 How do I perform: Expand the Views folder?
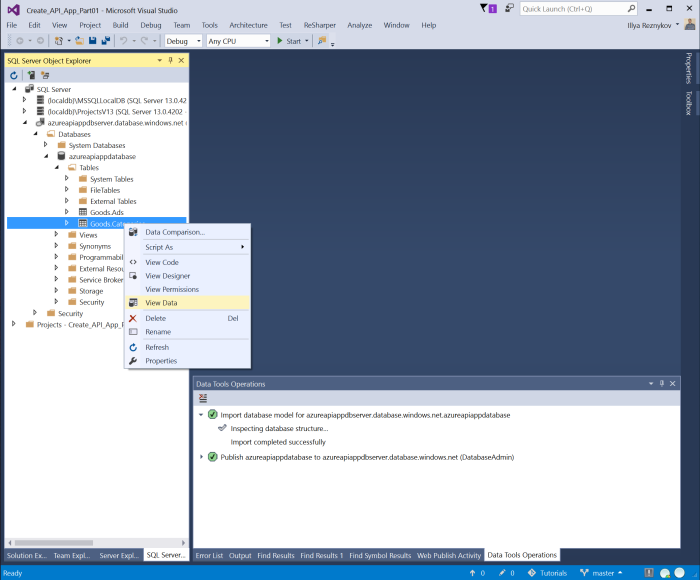pos(56,234)
